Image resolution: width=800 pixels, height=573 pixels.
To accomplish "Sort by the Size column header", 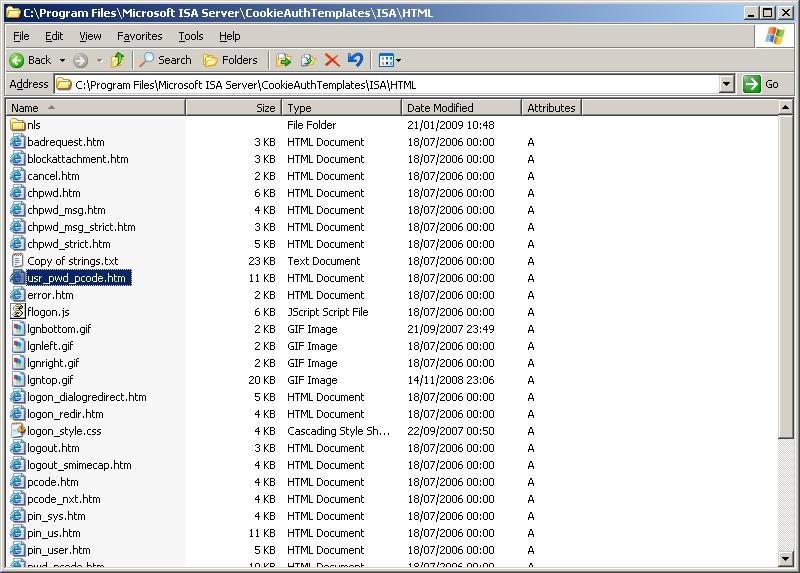I will pos(233,108).
